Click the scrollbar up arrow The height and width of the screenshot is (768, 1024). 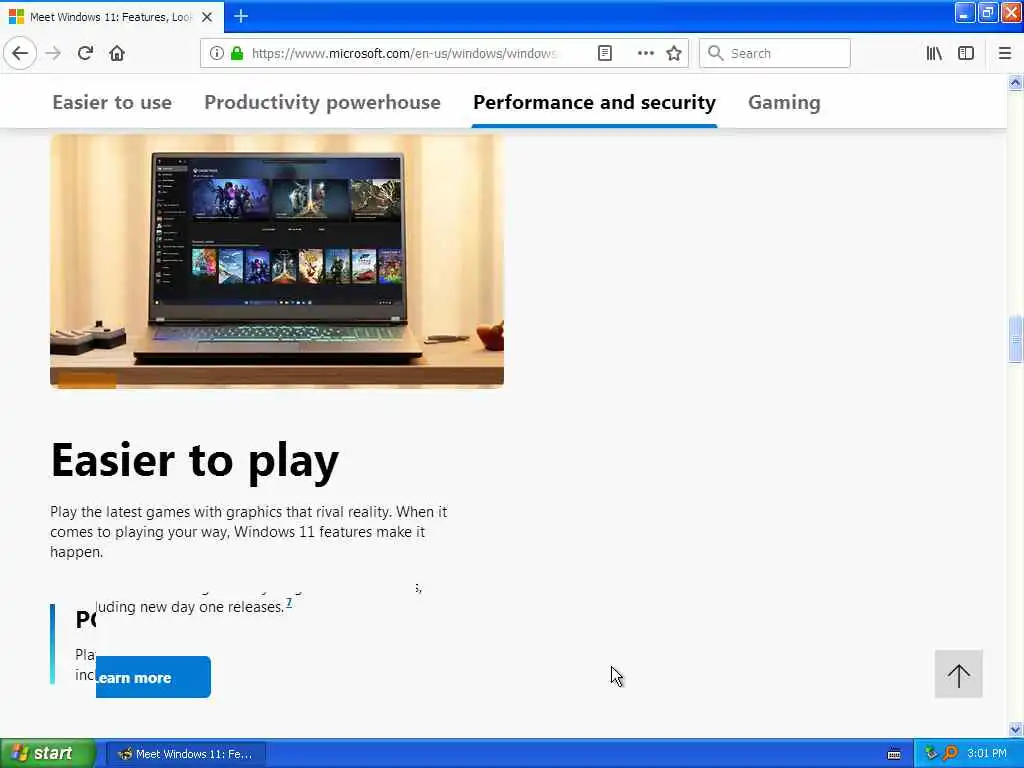coord(1015,82)
